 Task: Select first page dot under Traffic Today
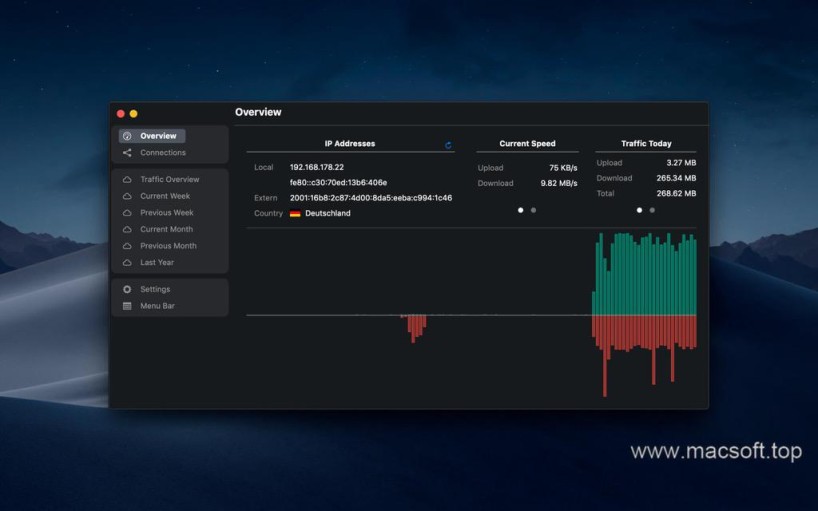click(639, 210)
